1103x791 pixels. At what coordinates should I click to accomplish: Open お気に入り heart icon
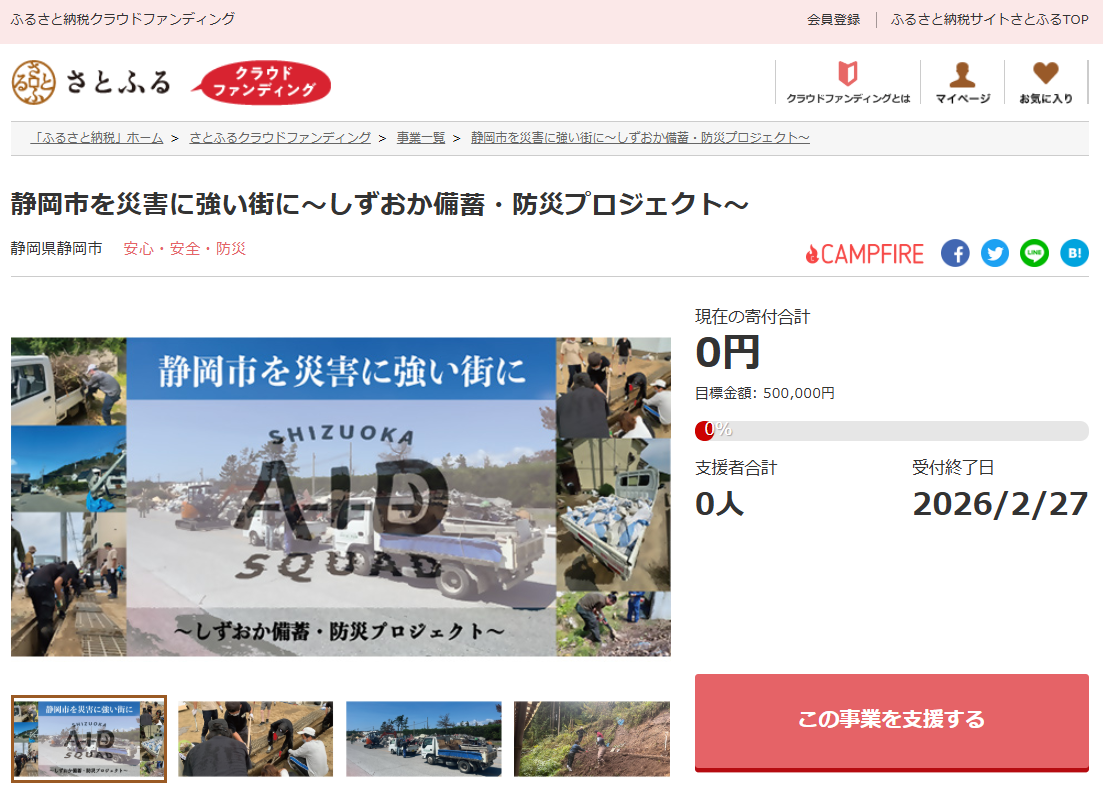coord(1045,82)
